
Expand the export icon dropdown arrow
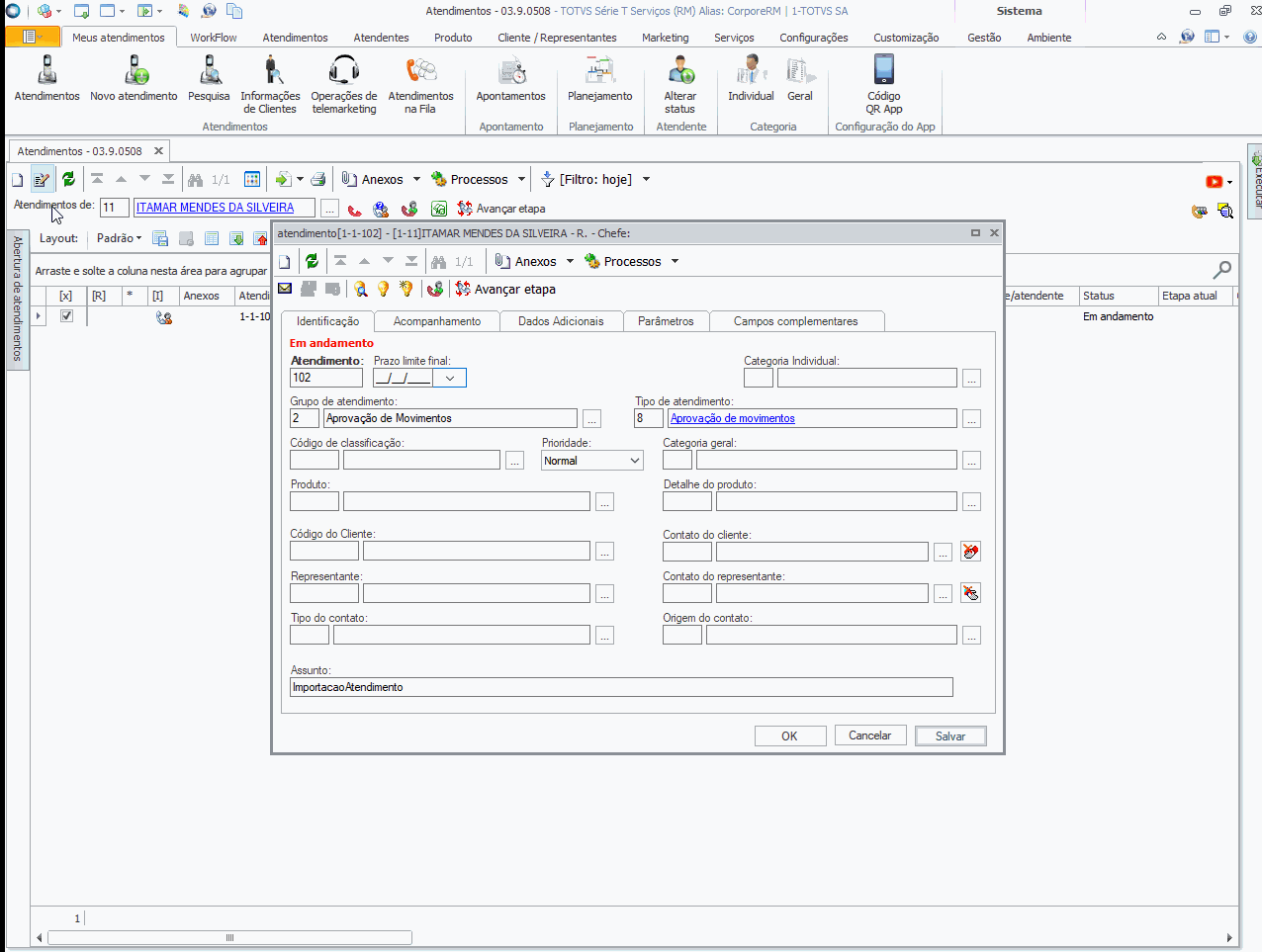300,179
